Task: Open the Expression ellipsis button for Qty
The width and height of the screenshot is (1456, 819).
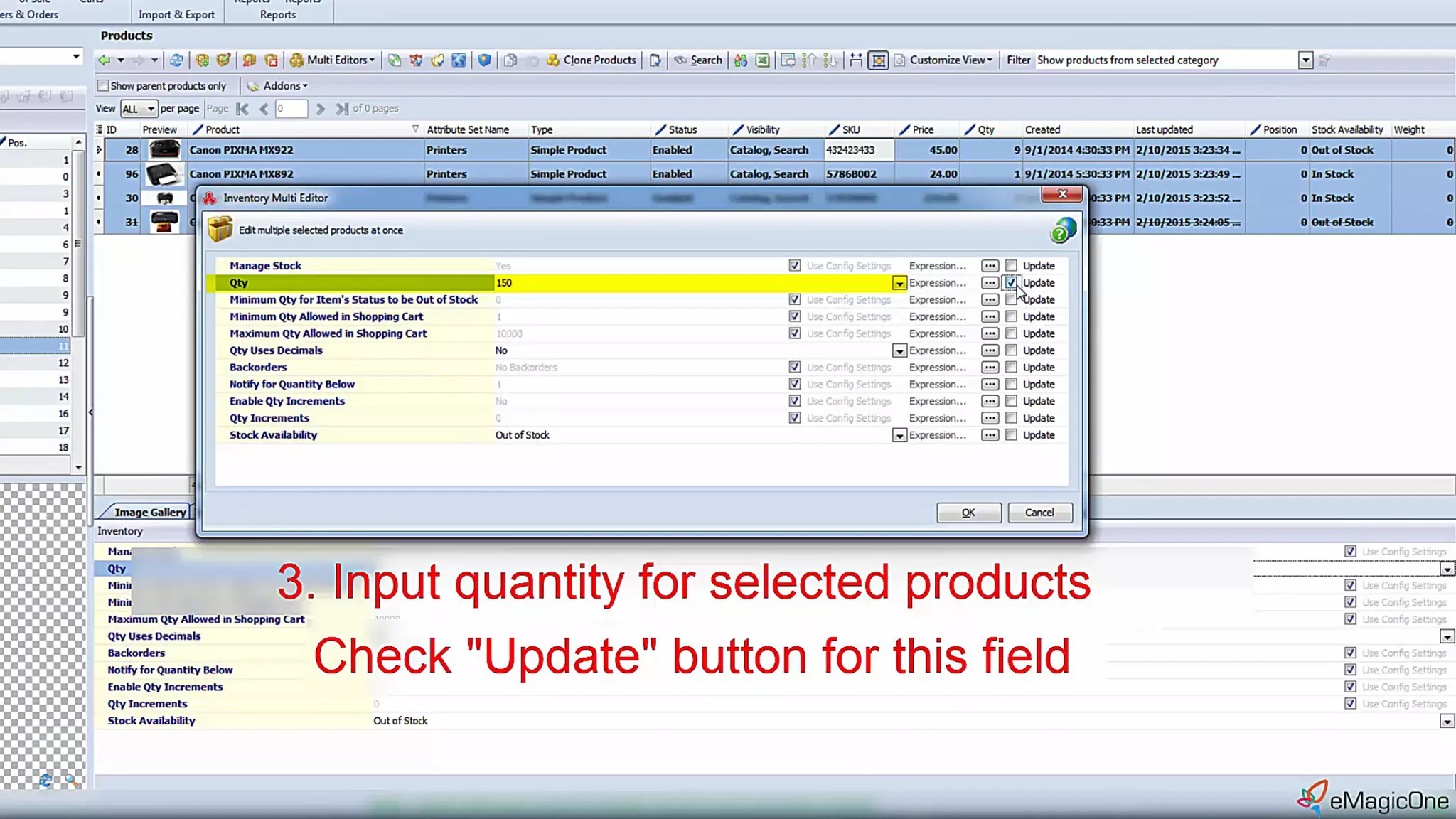Action: point(990,283)
